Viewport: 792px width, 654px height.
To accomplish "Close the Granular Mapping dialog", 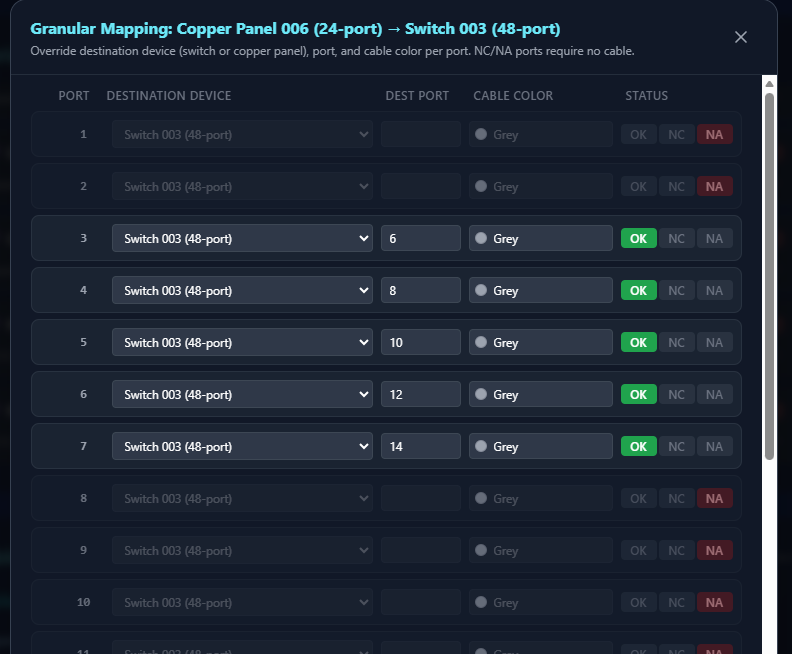I will [740, 37].
